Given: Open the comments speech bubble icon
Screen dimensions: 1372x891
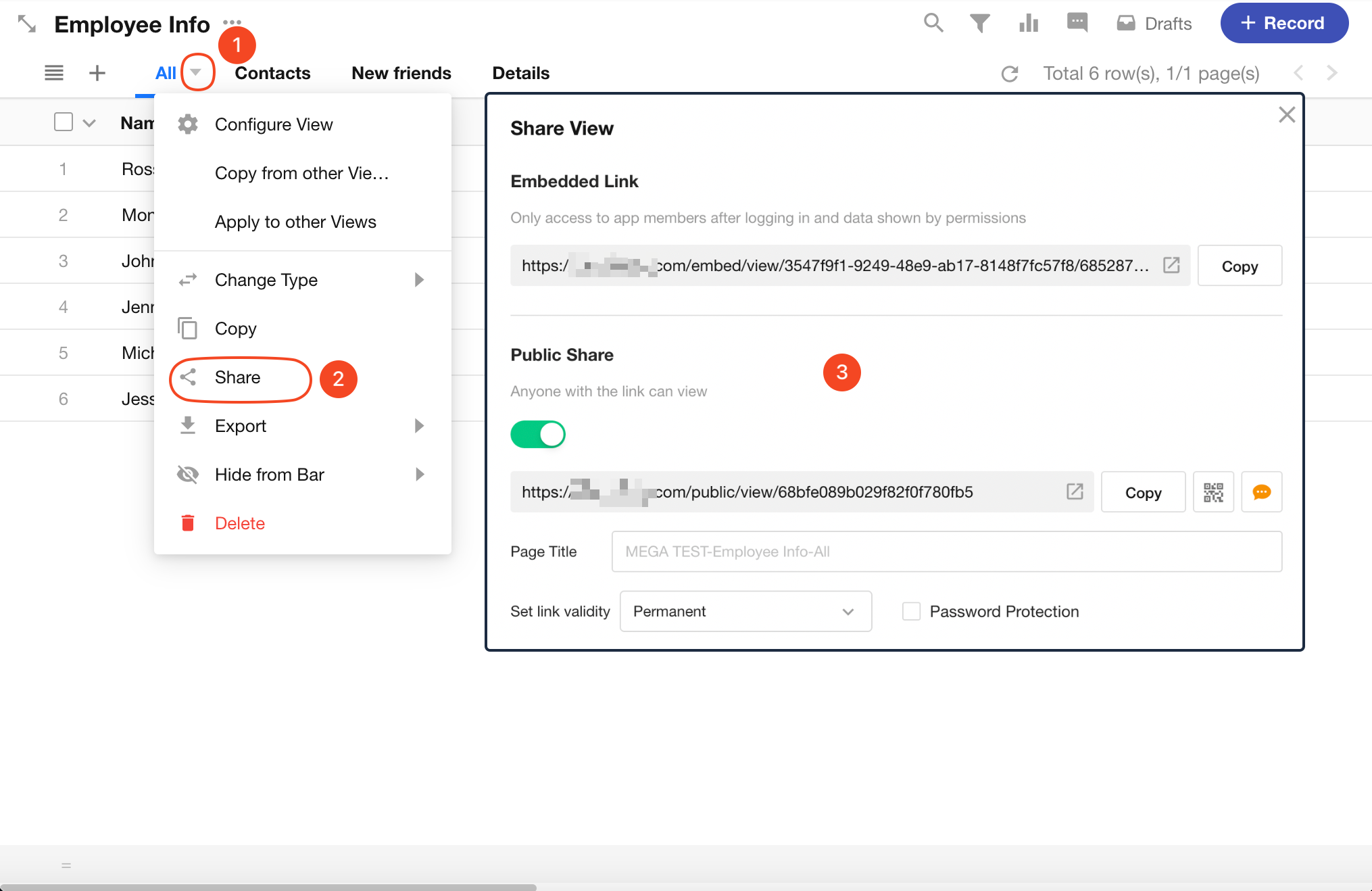Looking at the screenshot, I should coord(1077,22).
